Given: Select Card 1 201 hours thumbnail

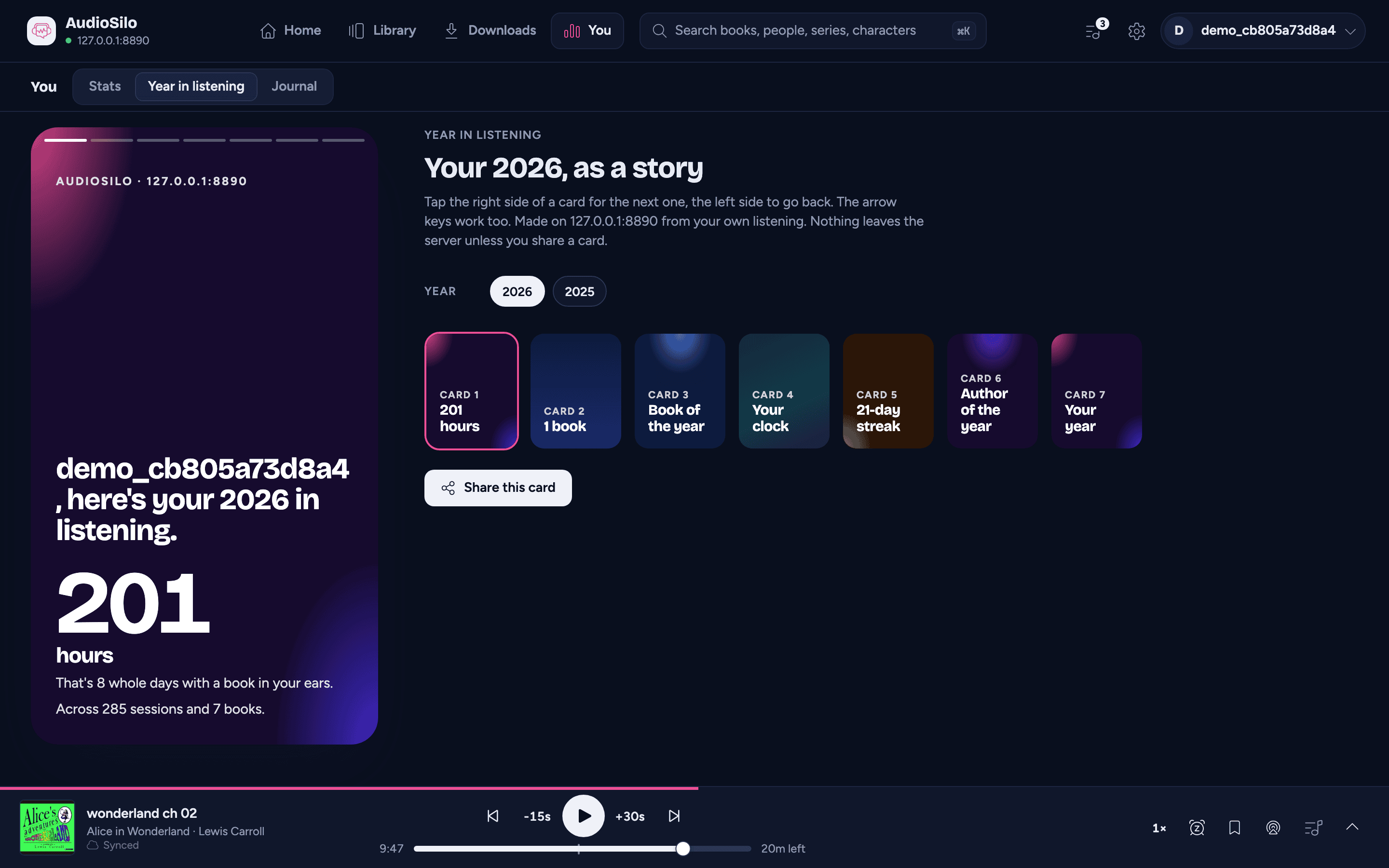Looking at the screenshot, I should (471, 391).
